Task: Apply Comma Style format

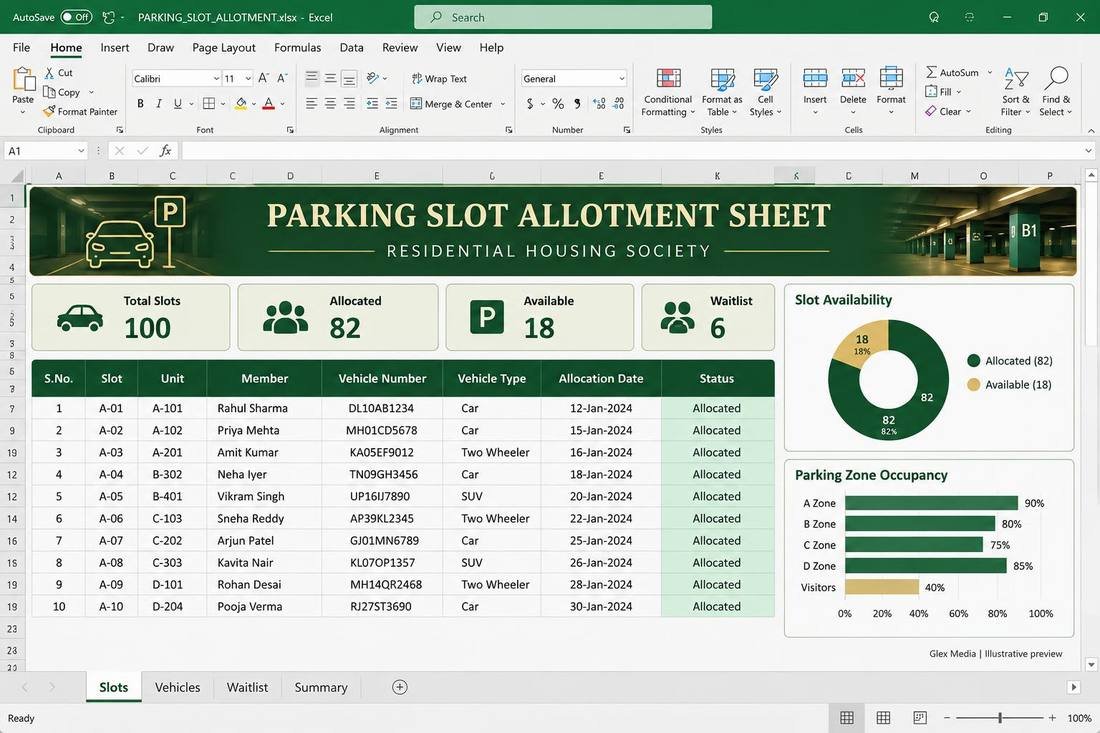Action: 577,104
